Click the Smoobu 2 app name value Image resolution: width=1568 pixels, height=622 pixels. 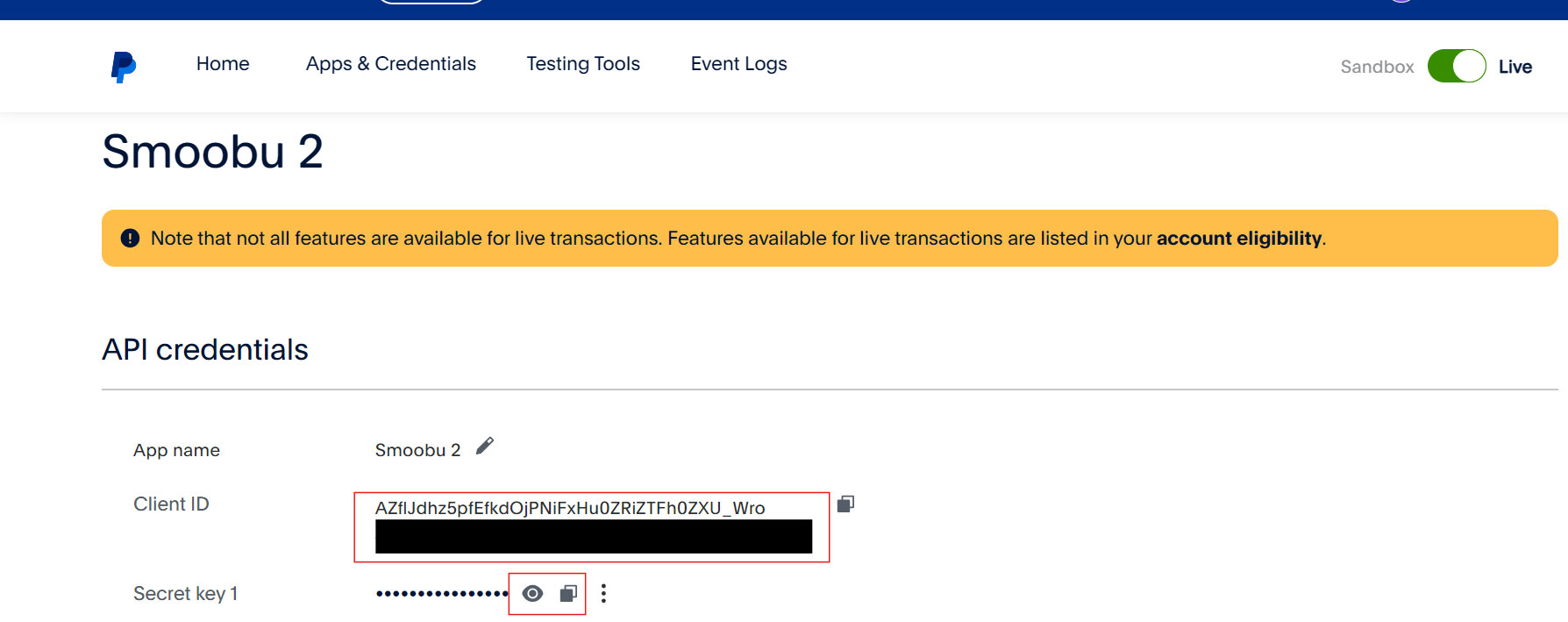417,450
